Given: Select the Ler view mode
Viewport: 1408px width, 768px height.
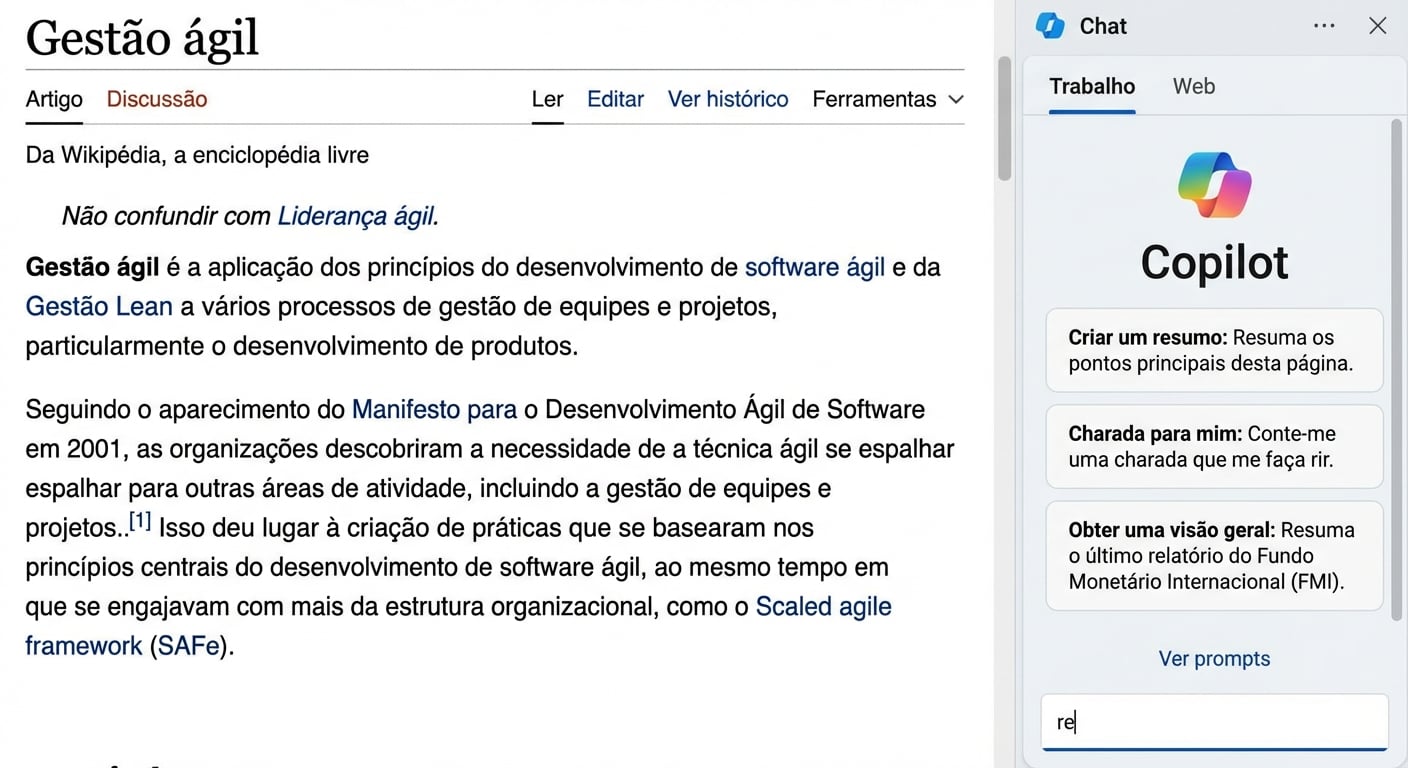Looking at the screenshot, I should click(x=547, y=98).
